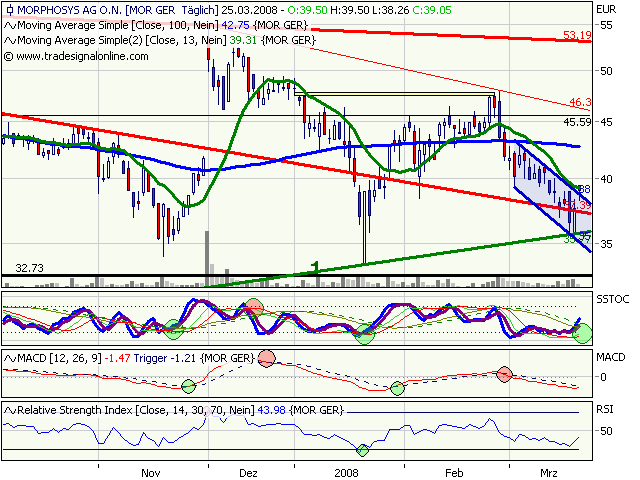Click the red value 37.39 near the channel
The image size is (640, 480).
click(x=578, y=205)
